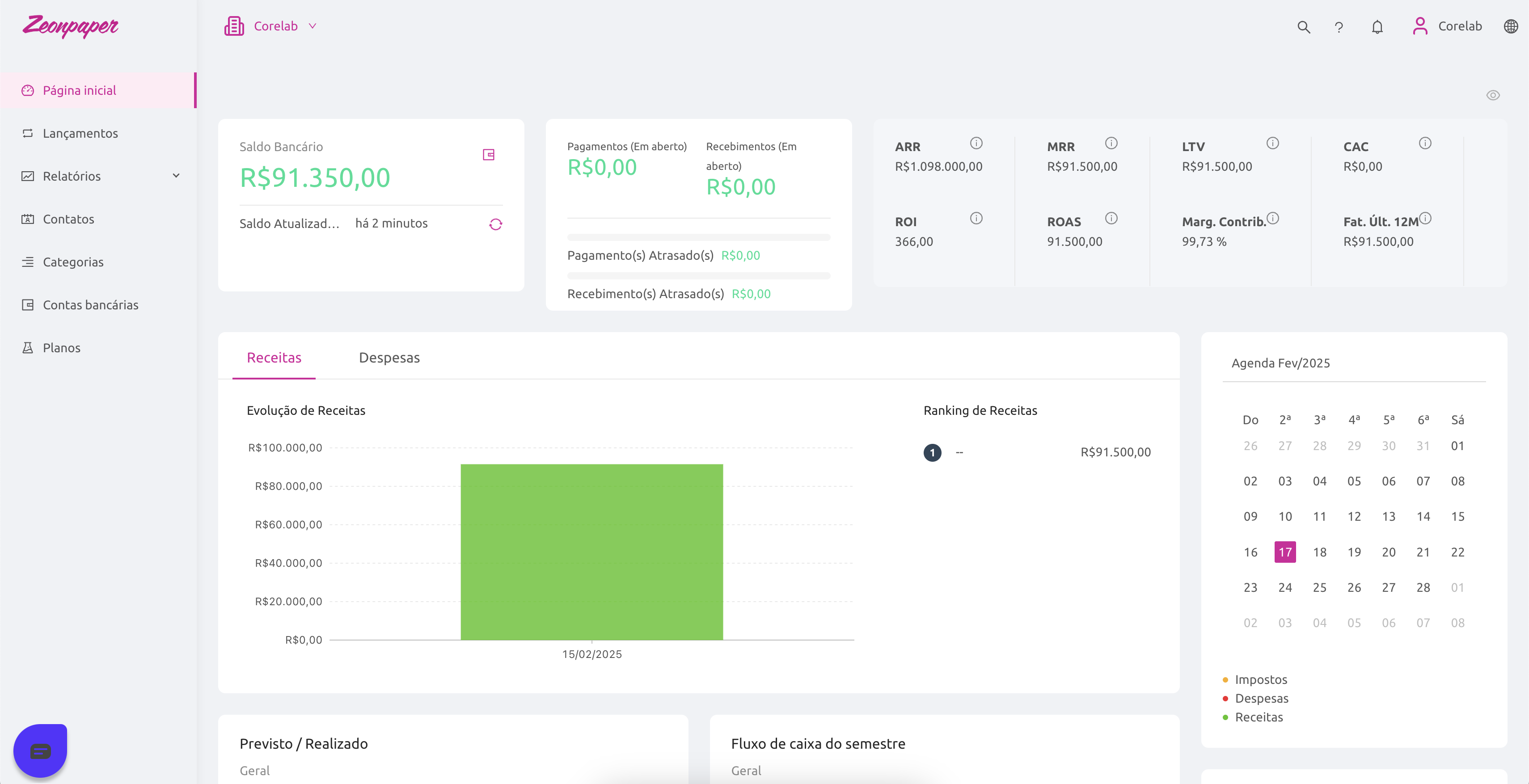Show info for Marg. Contrib. metric
The width and height of the screenshot is (1529, 784).
point(1272,219)
